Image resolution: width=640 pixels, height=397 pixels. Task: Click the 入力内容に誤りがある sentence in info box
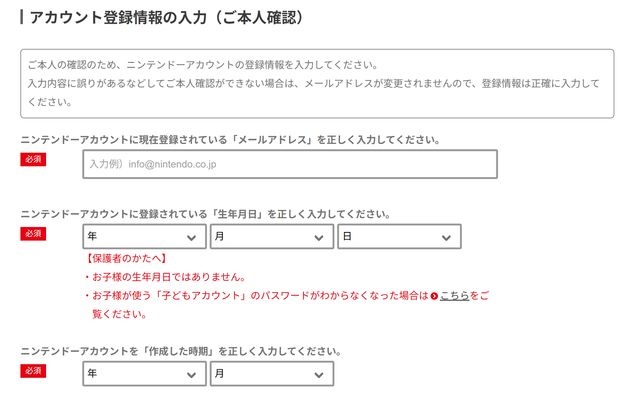tap(313, 93)
